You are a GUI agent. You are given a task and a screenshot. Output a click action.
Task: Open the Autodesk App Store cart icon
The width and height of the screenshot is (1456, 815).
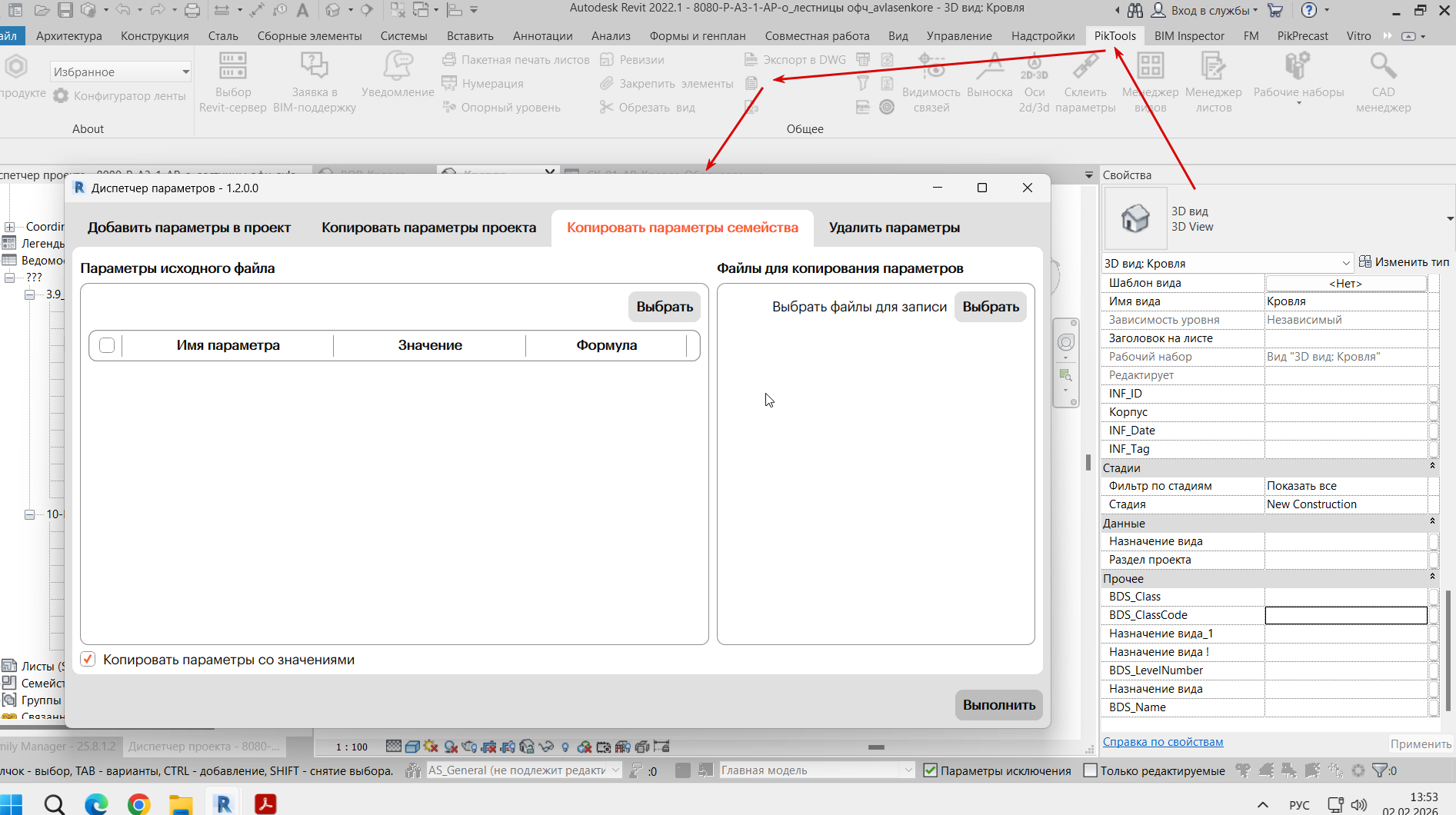pyautogui.click(x=1274, y=10)
